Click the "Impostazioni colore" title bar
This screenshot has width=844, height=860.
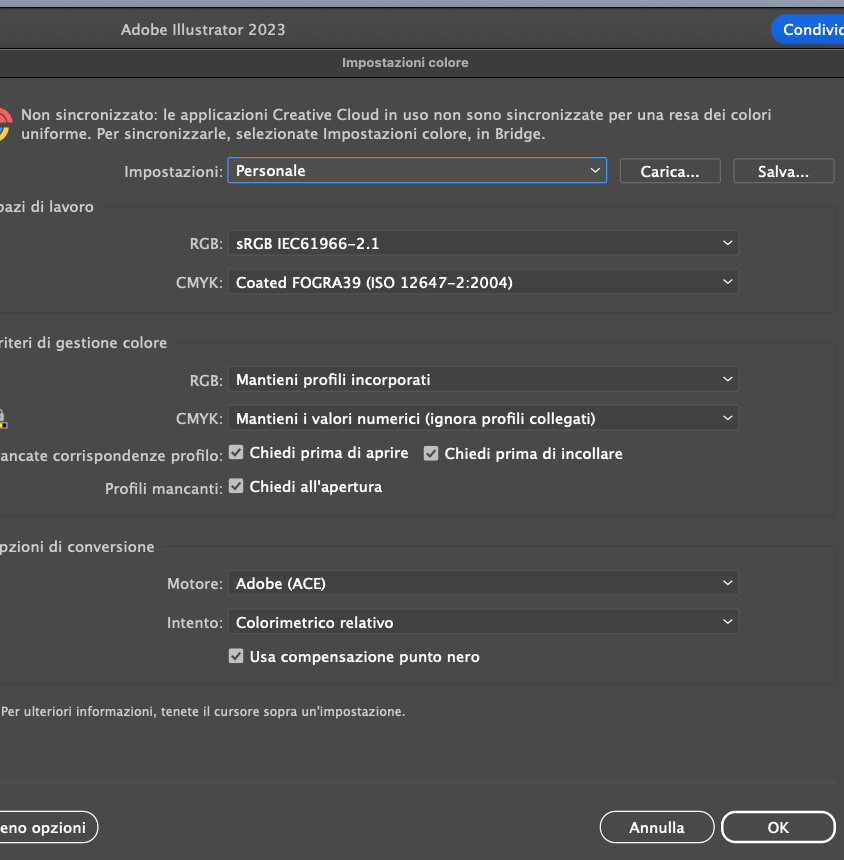(x=405, y=62)
